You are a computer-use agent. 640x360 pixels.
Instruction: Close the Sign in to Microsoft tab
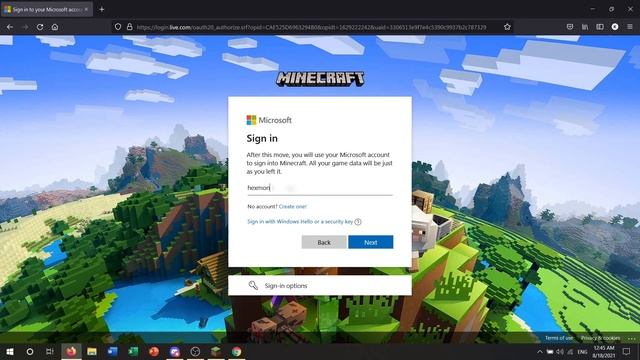(86, 9)
